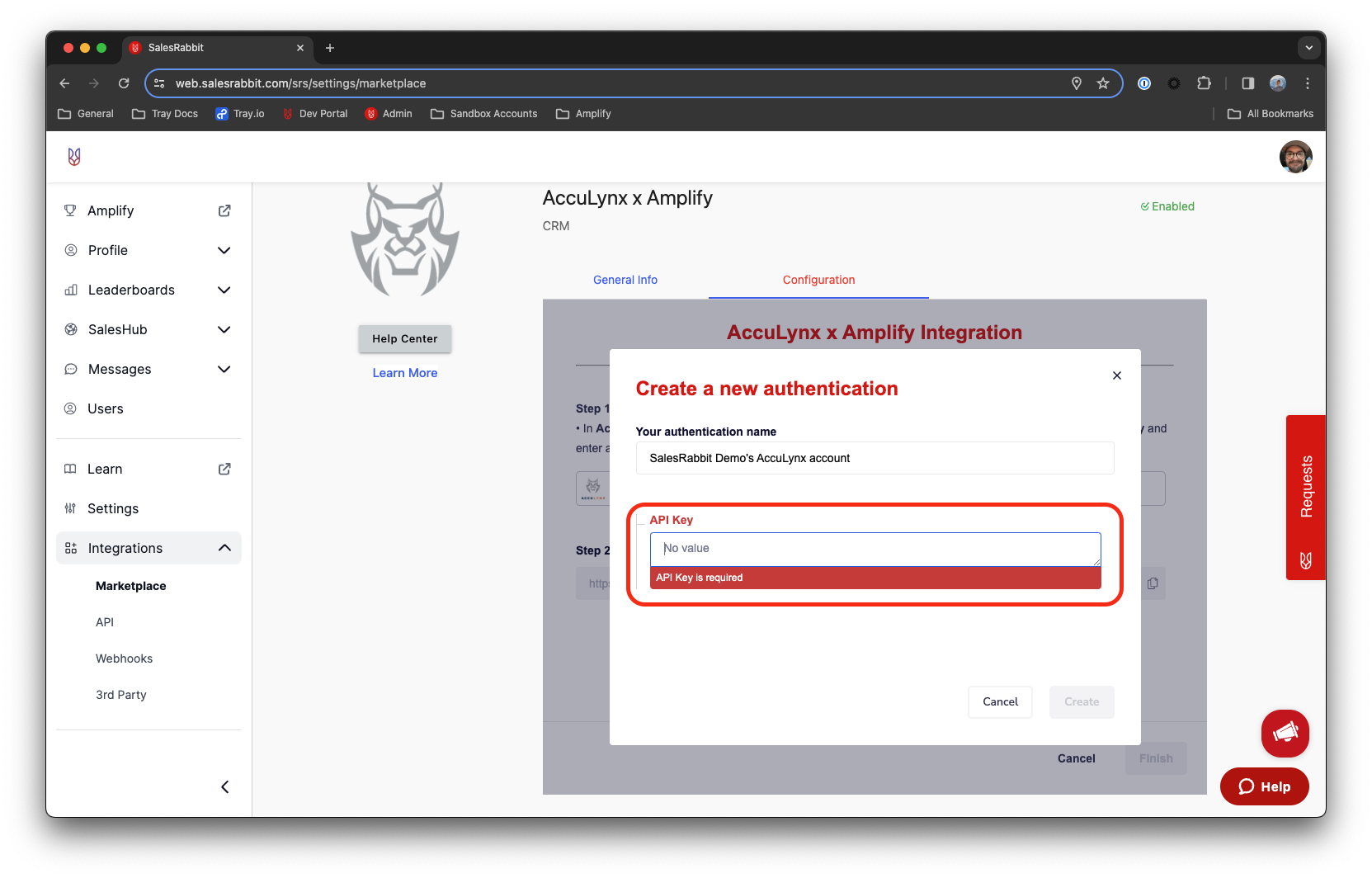Click the Leaderboards chart icon
Screen dimensions: 1372x878
(71, 290)
